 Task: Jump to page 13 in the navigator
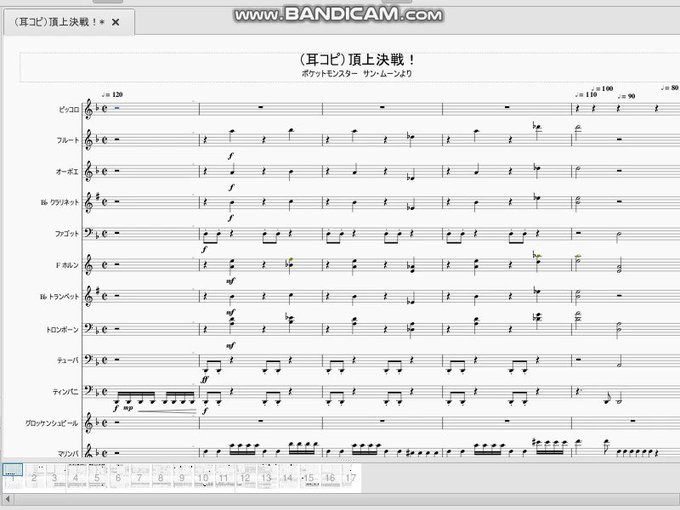click(266, 477)
